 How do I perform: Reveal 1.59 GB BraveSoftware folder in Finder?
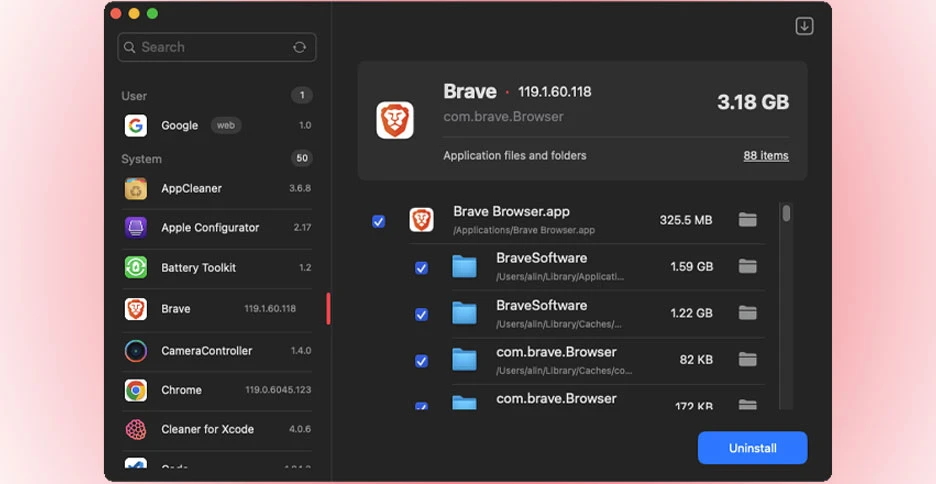[x=747, y=266]
